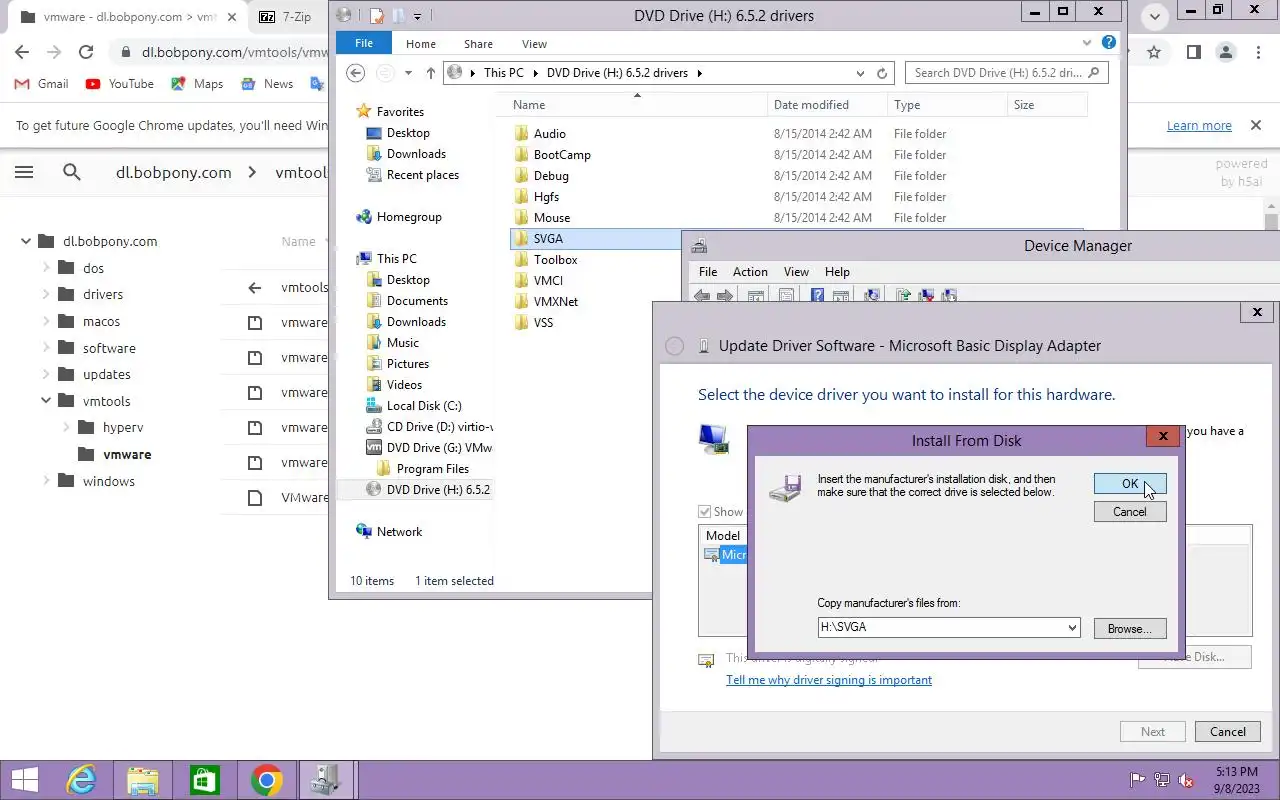Open the Chrome profile icon
Image resolution: width=1280 pixels, height=800 pixels.
coord(1225,52)
